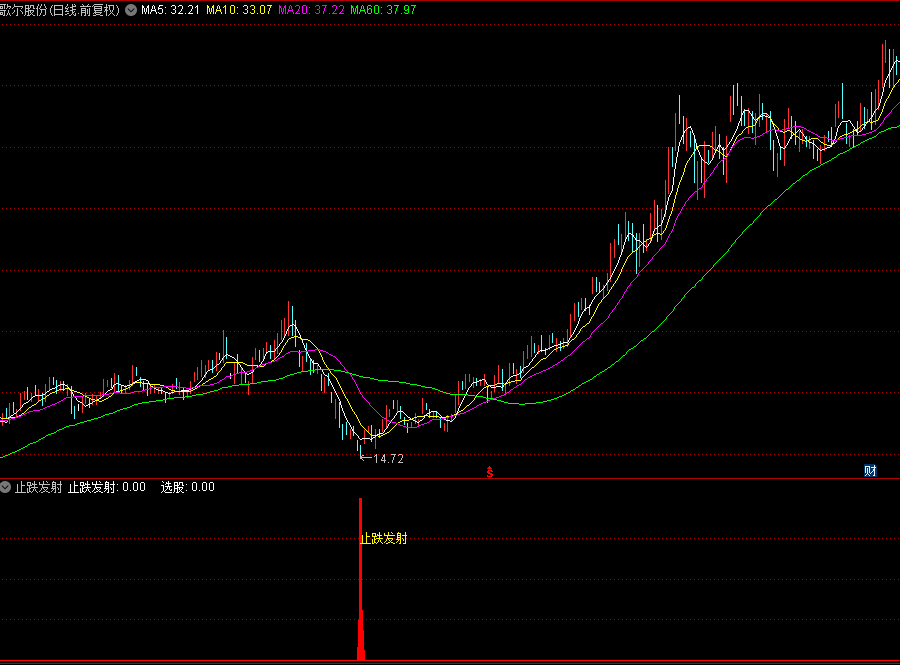This screenshot has width=900, height=665.
Task: Click the MA5: 32.21 label
Action: point(170,10)
